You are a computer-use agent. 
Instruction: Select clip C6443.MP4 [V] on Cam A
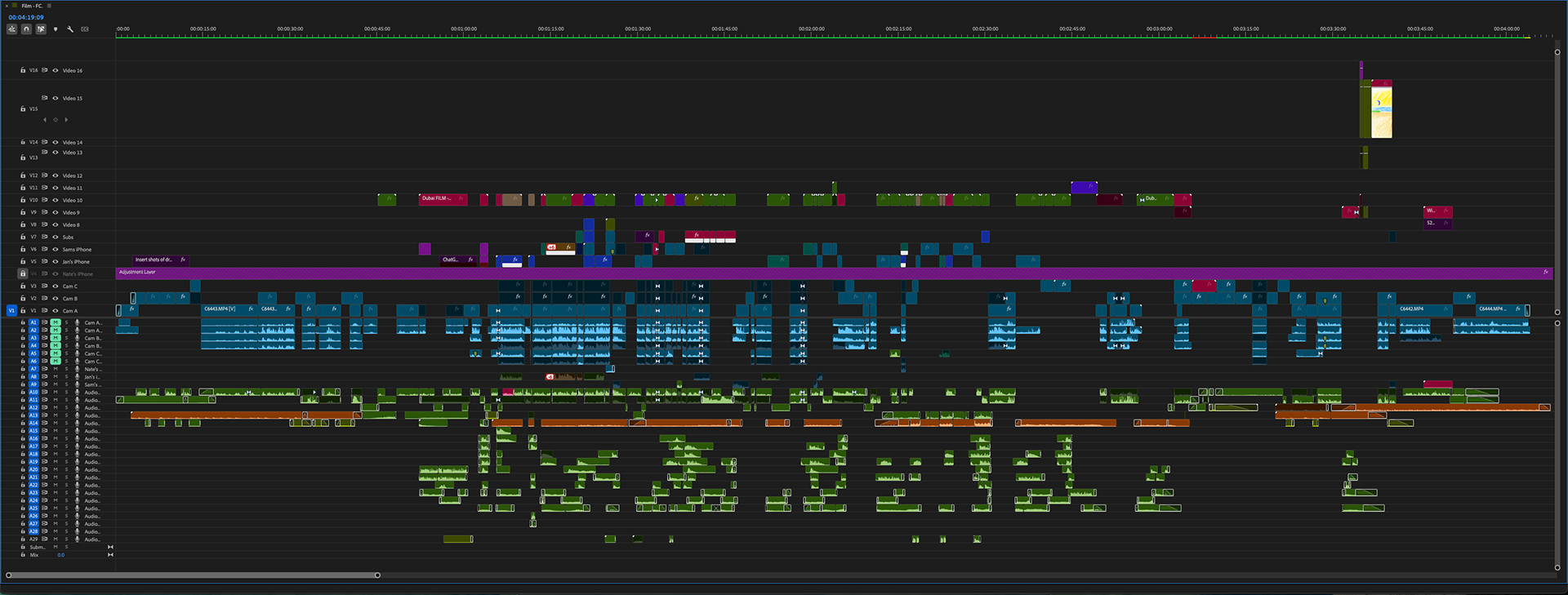coord(229,309)
